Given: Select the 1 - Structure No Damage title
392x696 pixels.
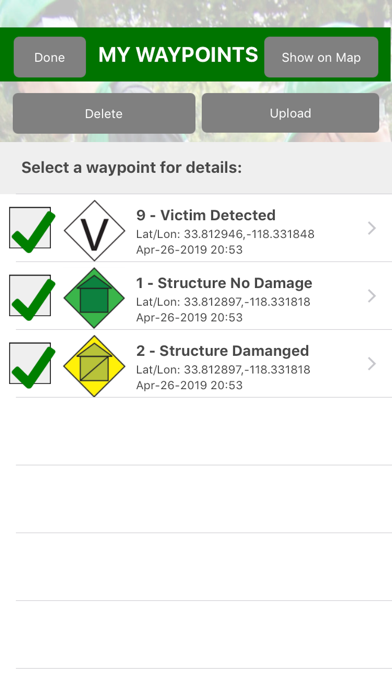Looking at the screenshot, I should click(x=224, y=283).
